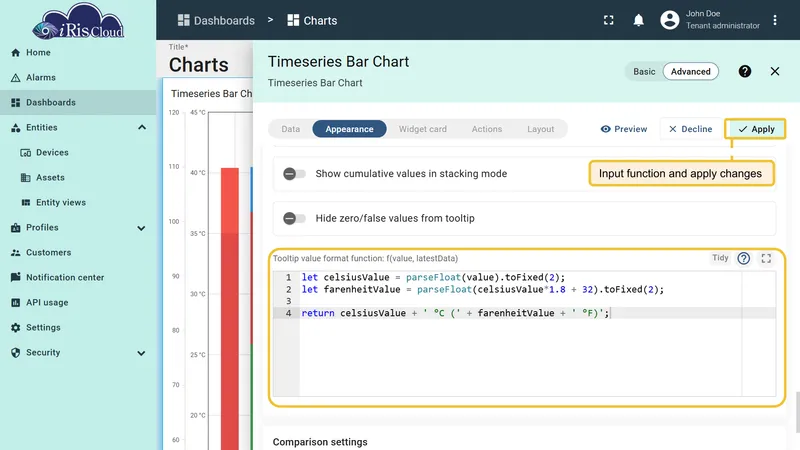Toggle Show cumulative values in stacking mode
This screenshot has width=800, height=450.
click(294, 173)
